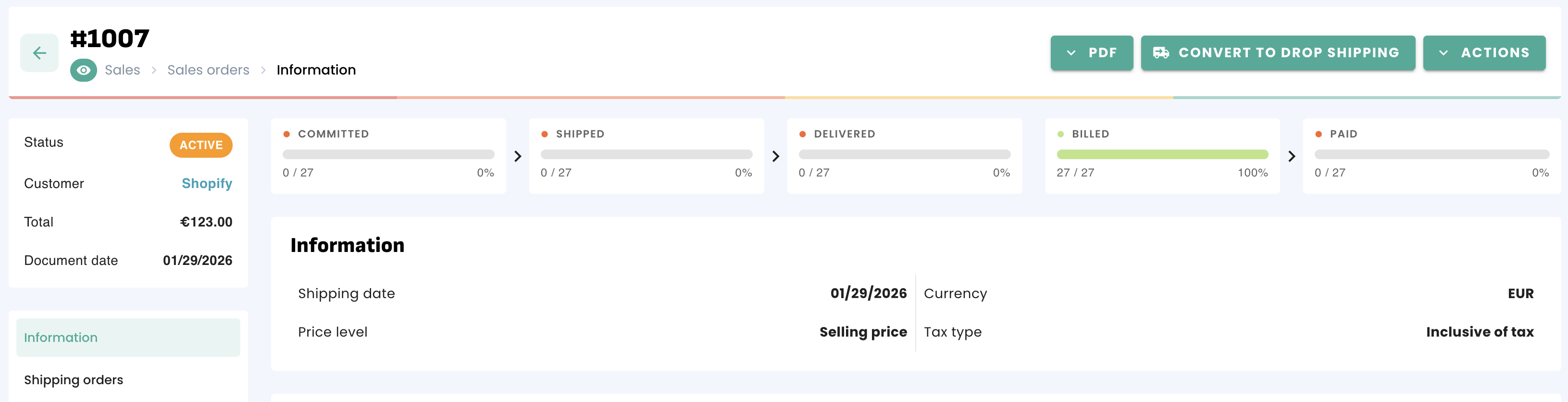Click the back arrow icon
1568x402 pixels.
click(39, 53)
